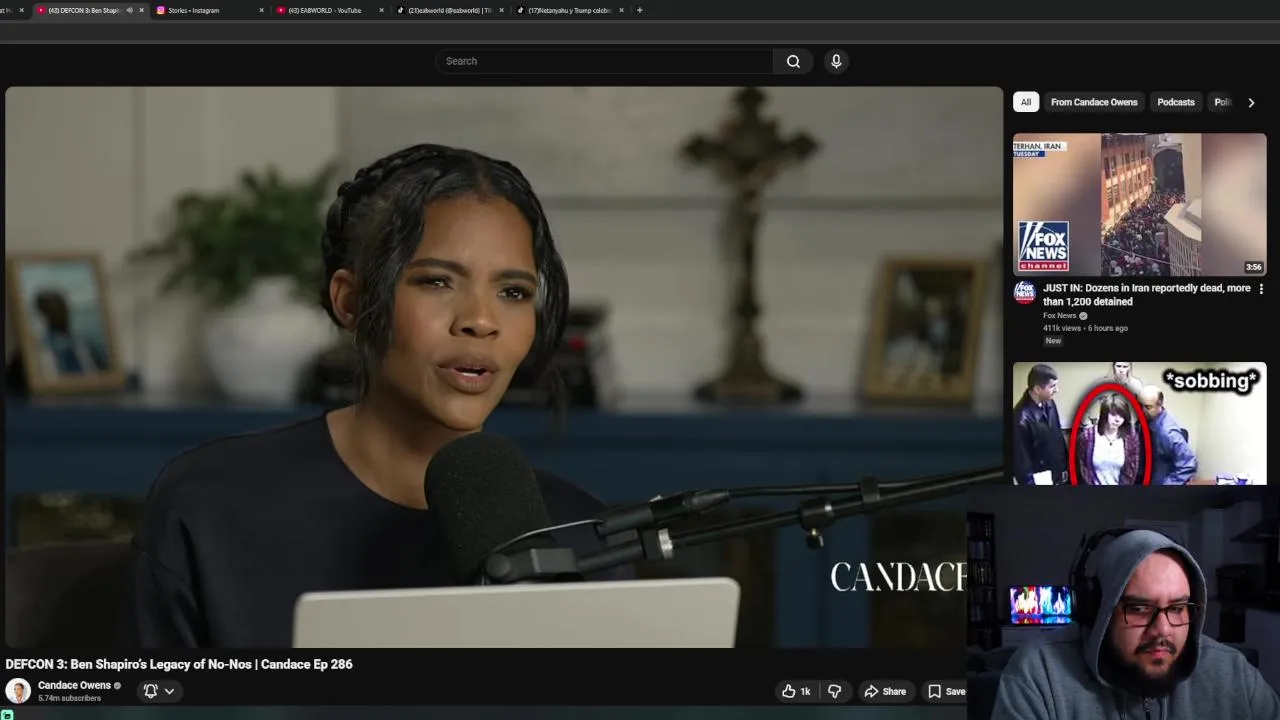Dislike the video with thumbs down
Image resolution: width=1280 pixels, height=720 pixels.
[835, 691]
